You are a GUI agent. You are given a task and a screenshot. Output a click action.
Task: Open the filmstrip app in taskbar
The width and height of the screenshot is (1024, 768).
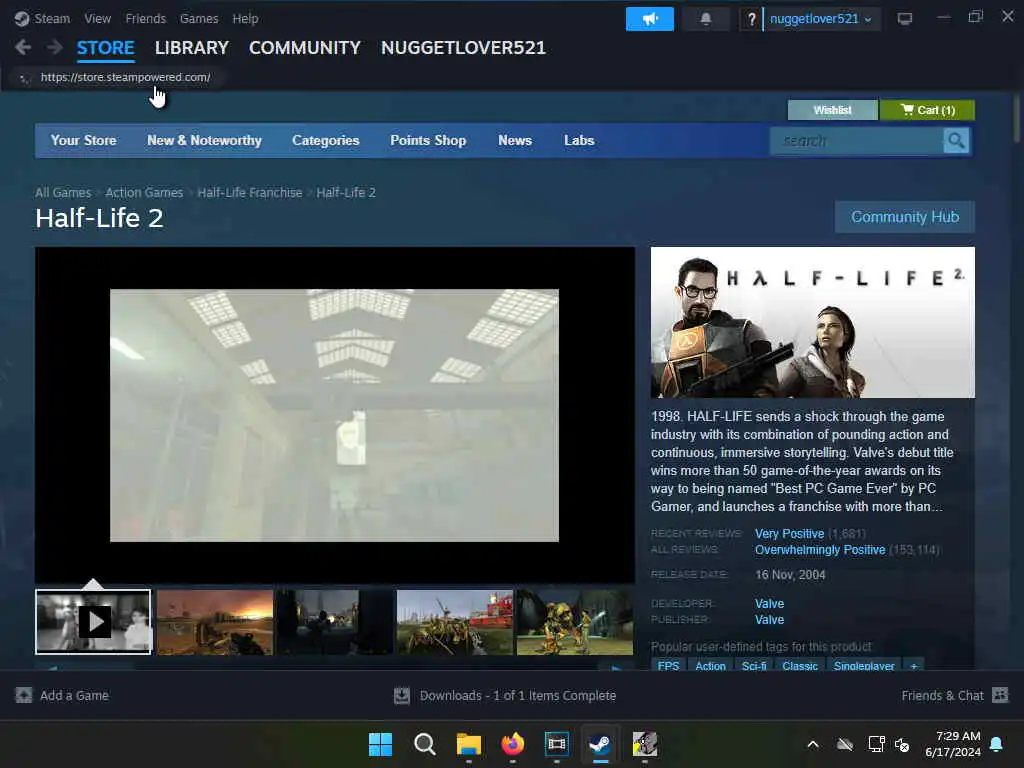[x=556, y=744]
